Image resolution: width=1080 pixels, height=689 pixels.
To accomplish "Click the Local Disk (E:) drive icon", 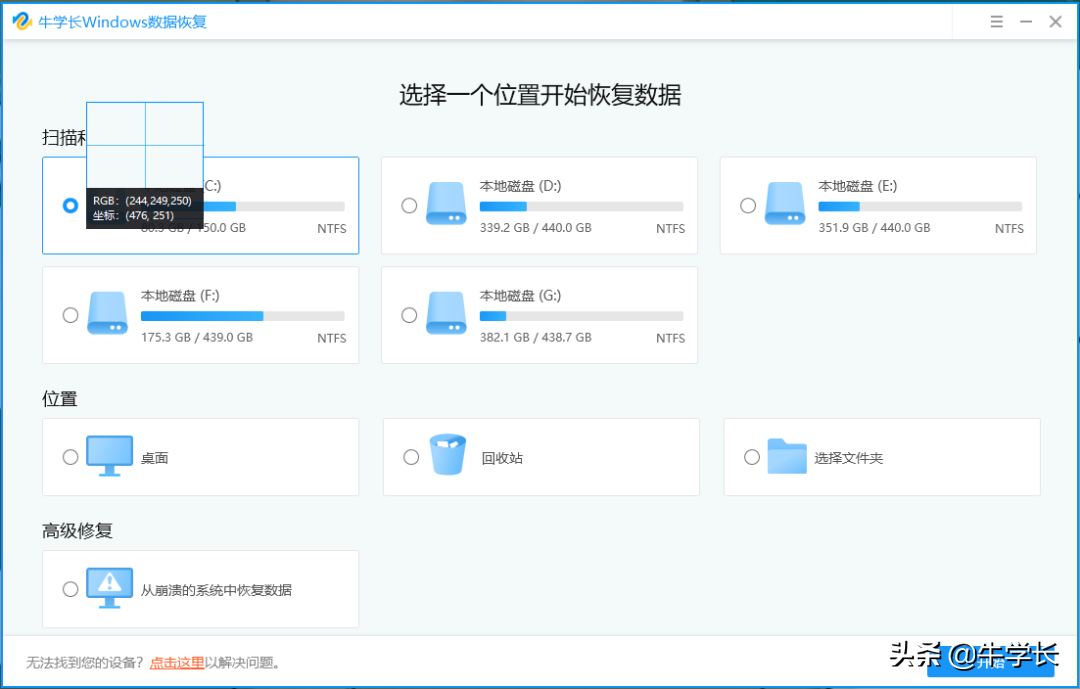I will pyautogui.click(x=785, y=203).
